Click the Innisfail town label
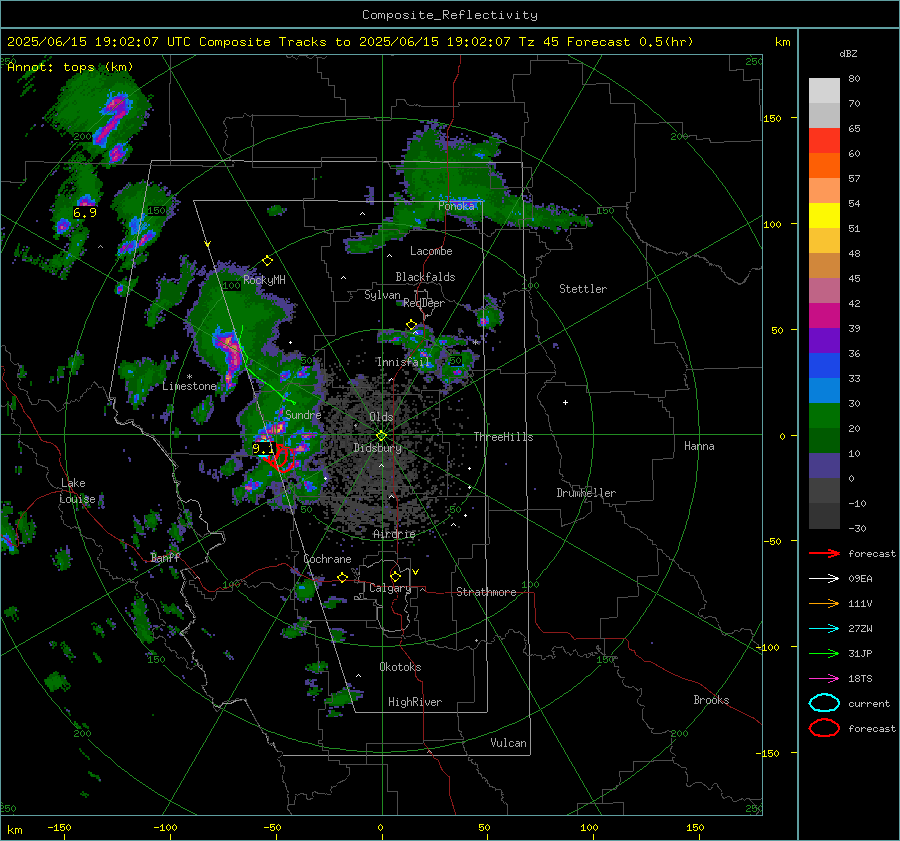Viewport: 900px width, 841px height. point(403,362)
